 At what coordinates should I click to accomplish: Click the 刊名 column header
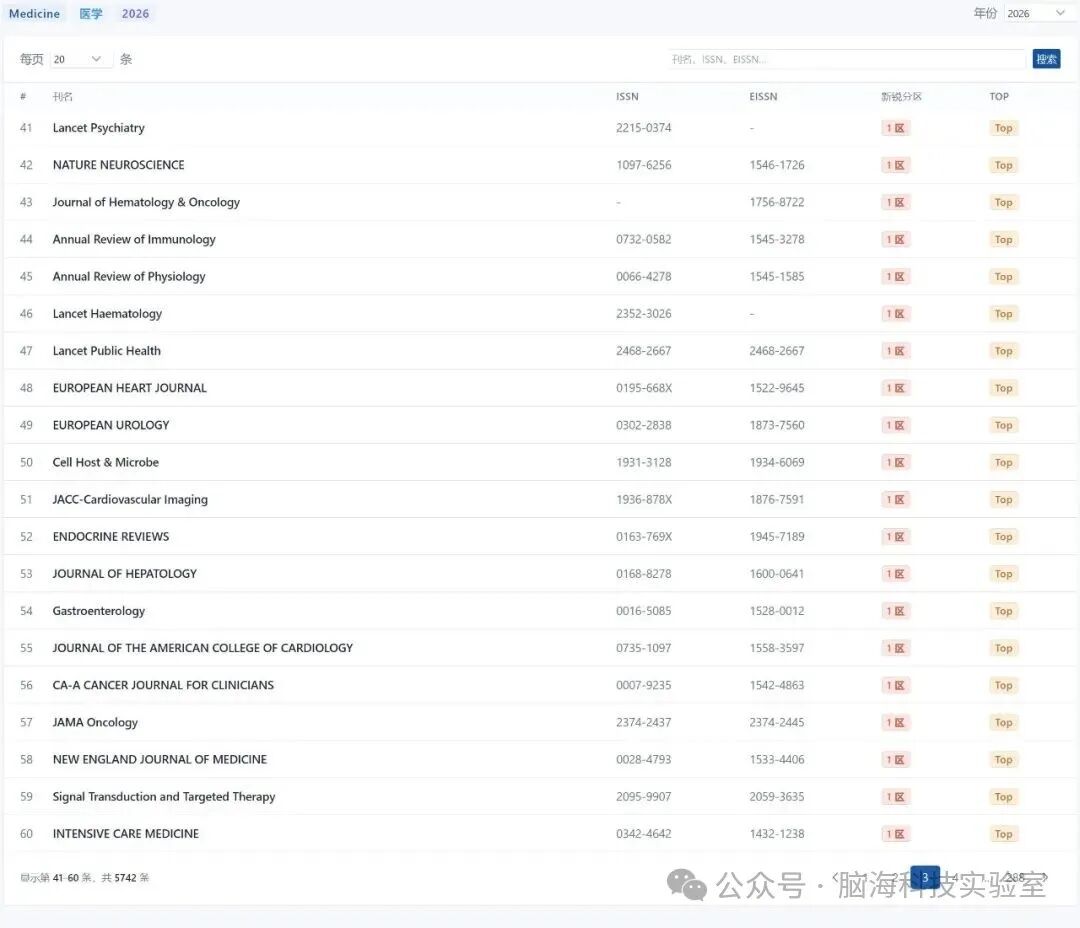tap(63, 96)
